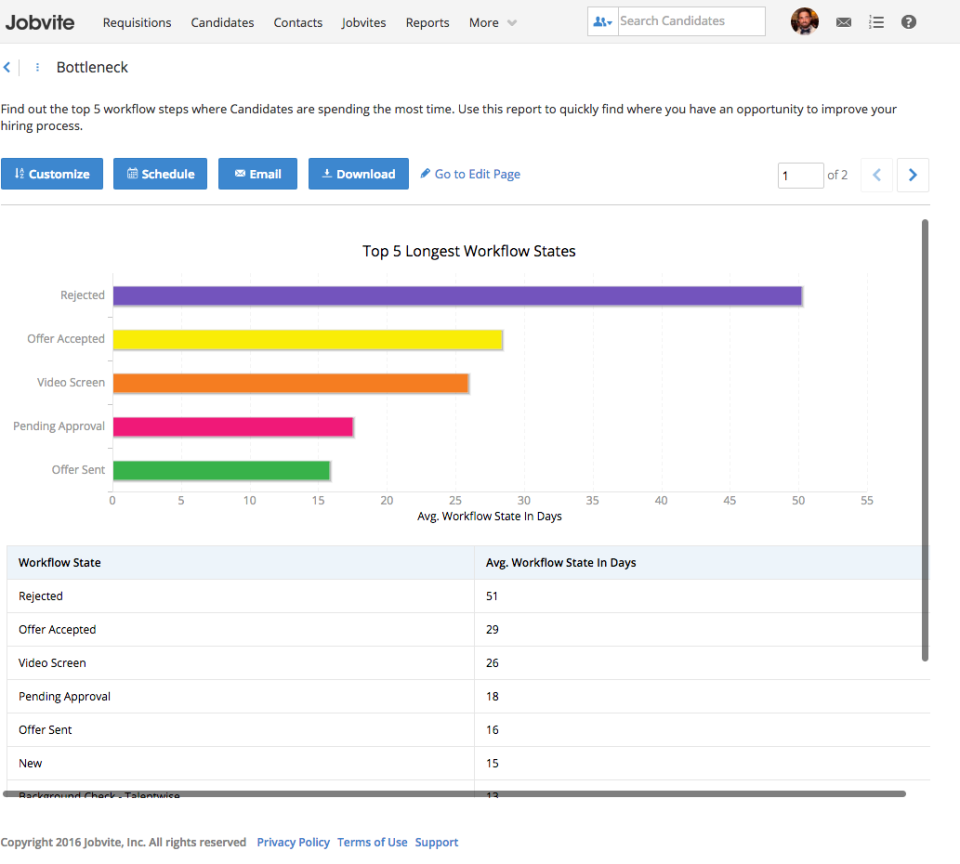Image resolution: width=960 pixels, height=864 pixels.
Task: Open the kebab menu next to Bottleneck
Action: 36,67
